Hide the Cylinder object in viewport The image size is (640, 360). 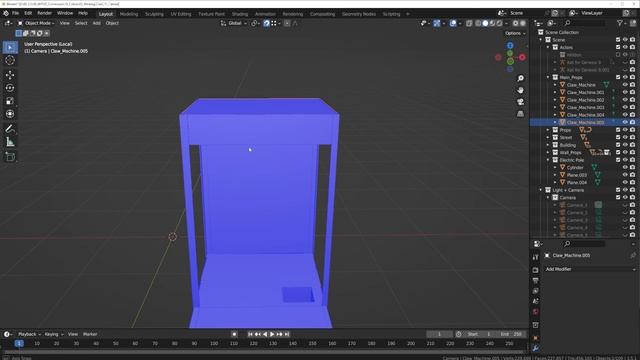625,167
